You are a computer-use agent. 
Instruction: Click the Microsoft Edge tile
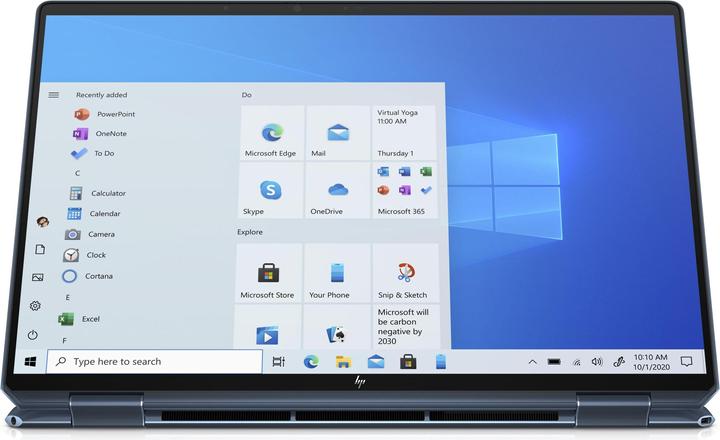click(272, 133)
